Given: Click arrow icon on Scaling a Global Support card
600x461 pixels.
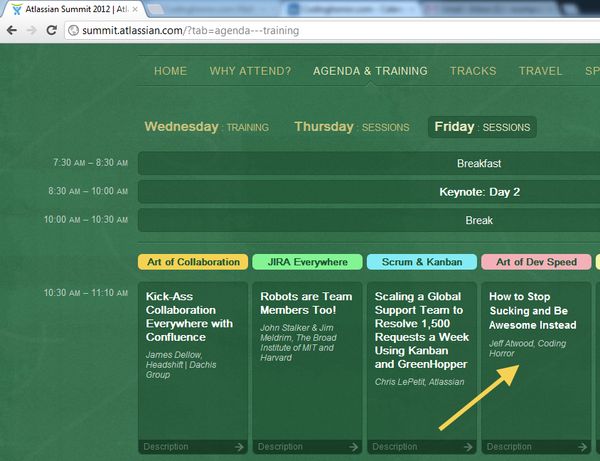Looking at the screenshot, I should point(468,447).
